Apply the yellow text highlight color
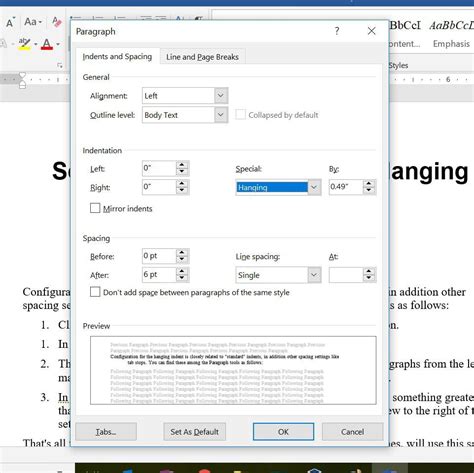This screenshot has height=473, width=474. click(x=24, y=44)
